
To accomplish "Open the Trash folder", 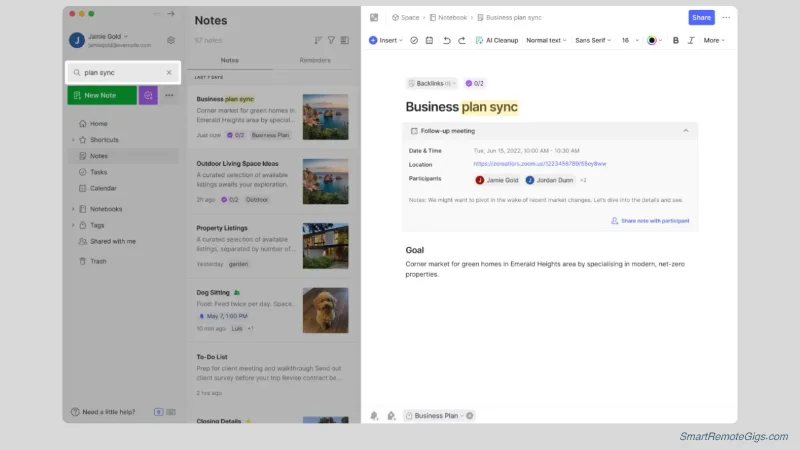I will click(x=93, y=261).
